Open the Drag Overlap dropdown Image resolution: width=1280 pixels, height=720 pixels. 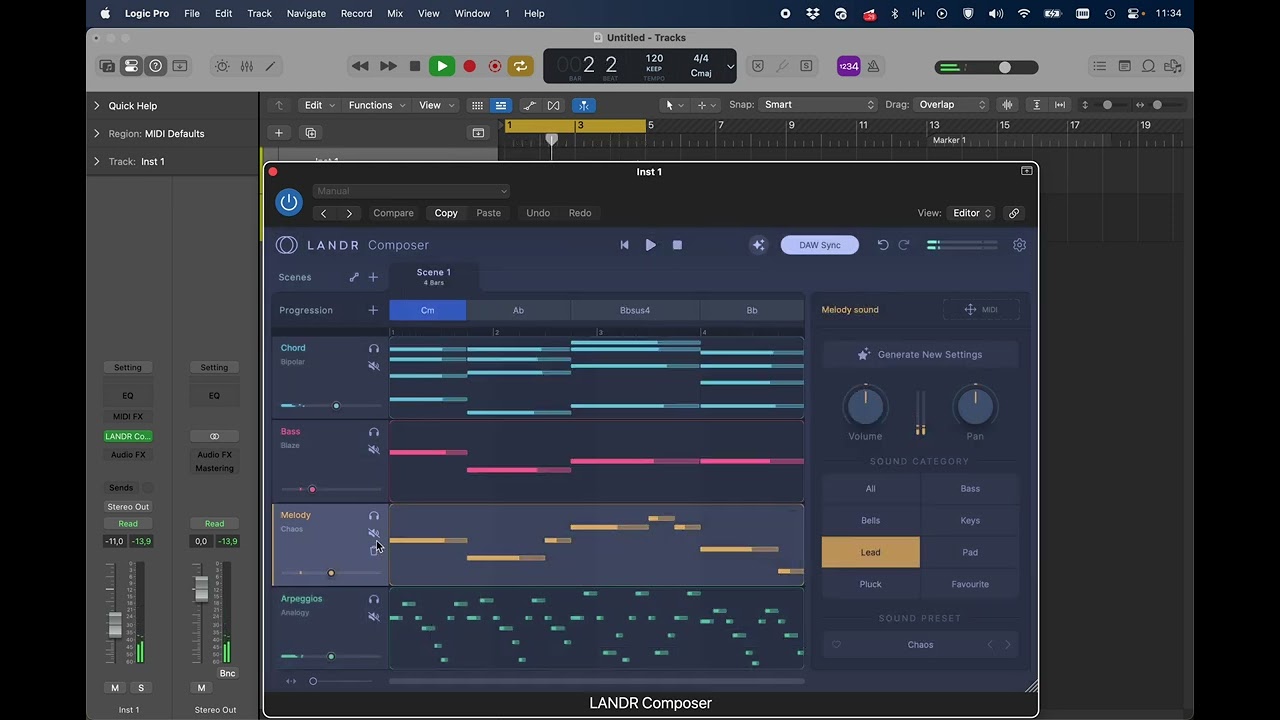952,105
